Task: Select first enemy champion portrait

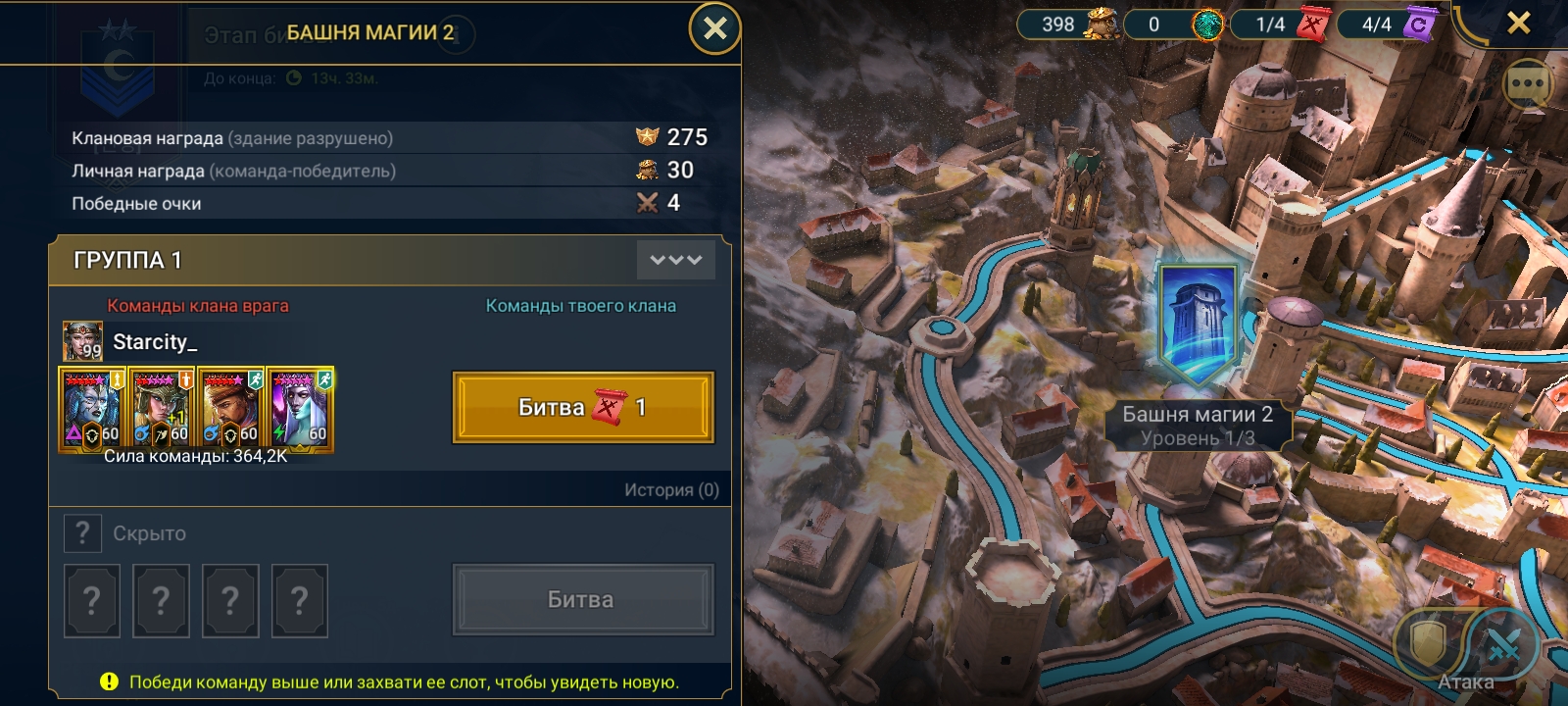Action: coord(93,409)
